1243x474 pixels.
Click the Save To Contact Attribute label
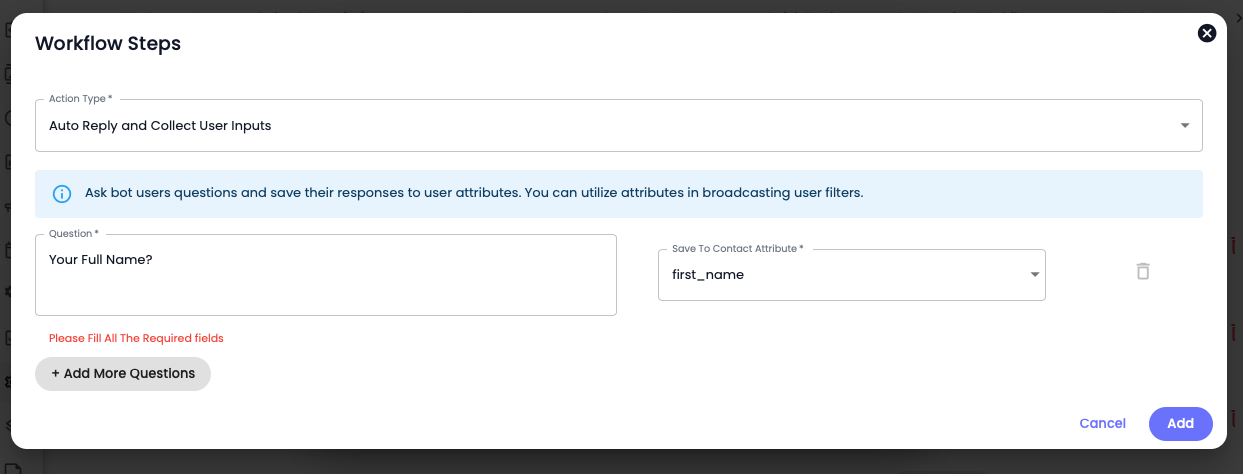[738, 249]
